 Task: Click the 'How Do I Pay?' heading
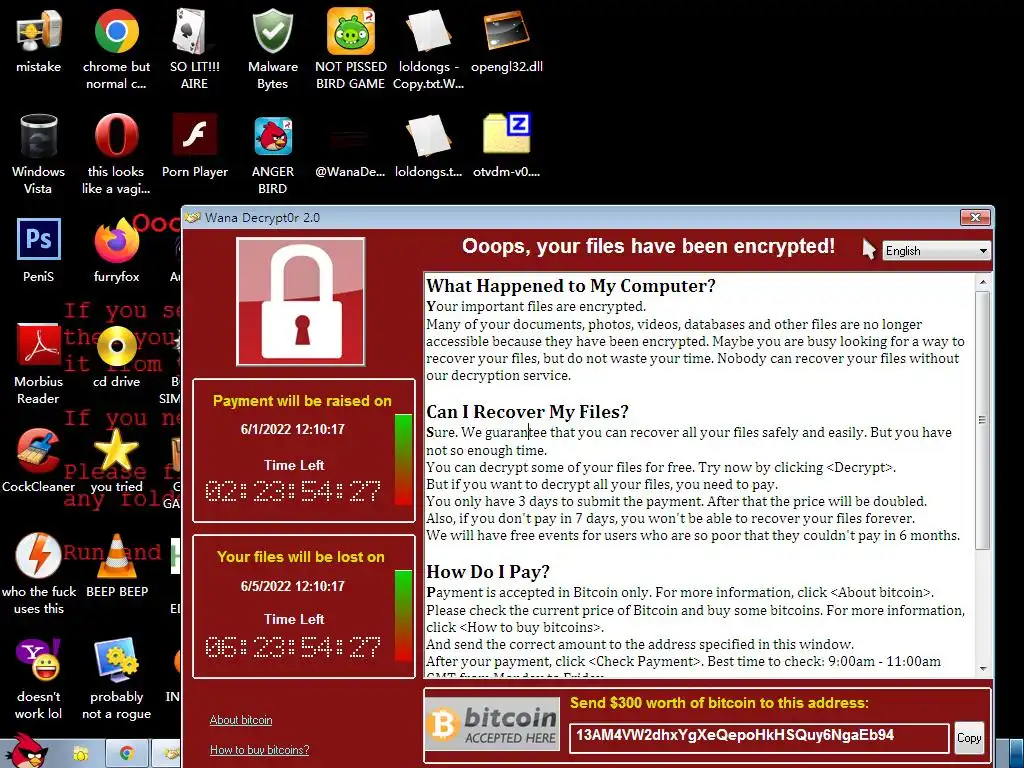coord(488,572)
